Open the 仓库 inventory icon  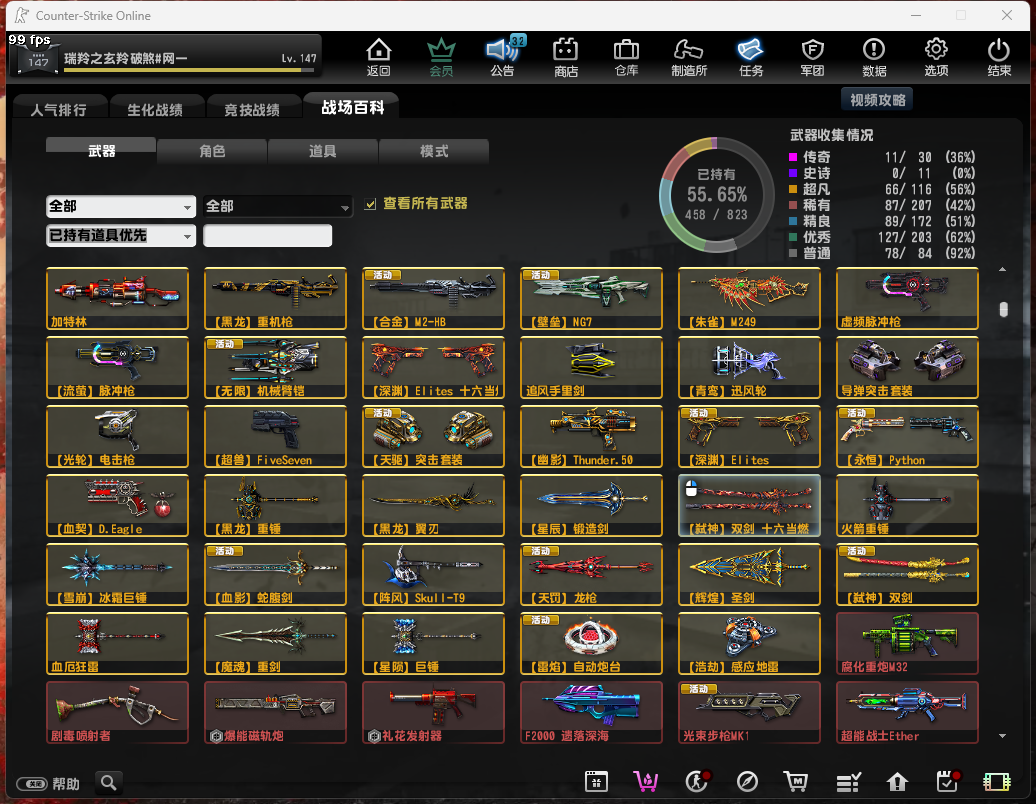[626, 57]
